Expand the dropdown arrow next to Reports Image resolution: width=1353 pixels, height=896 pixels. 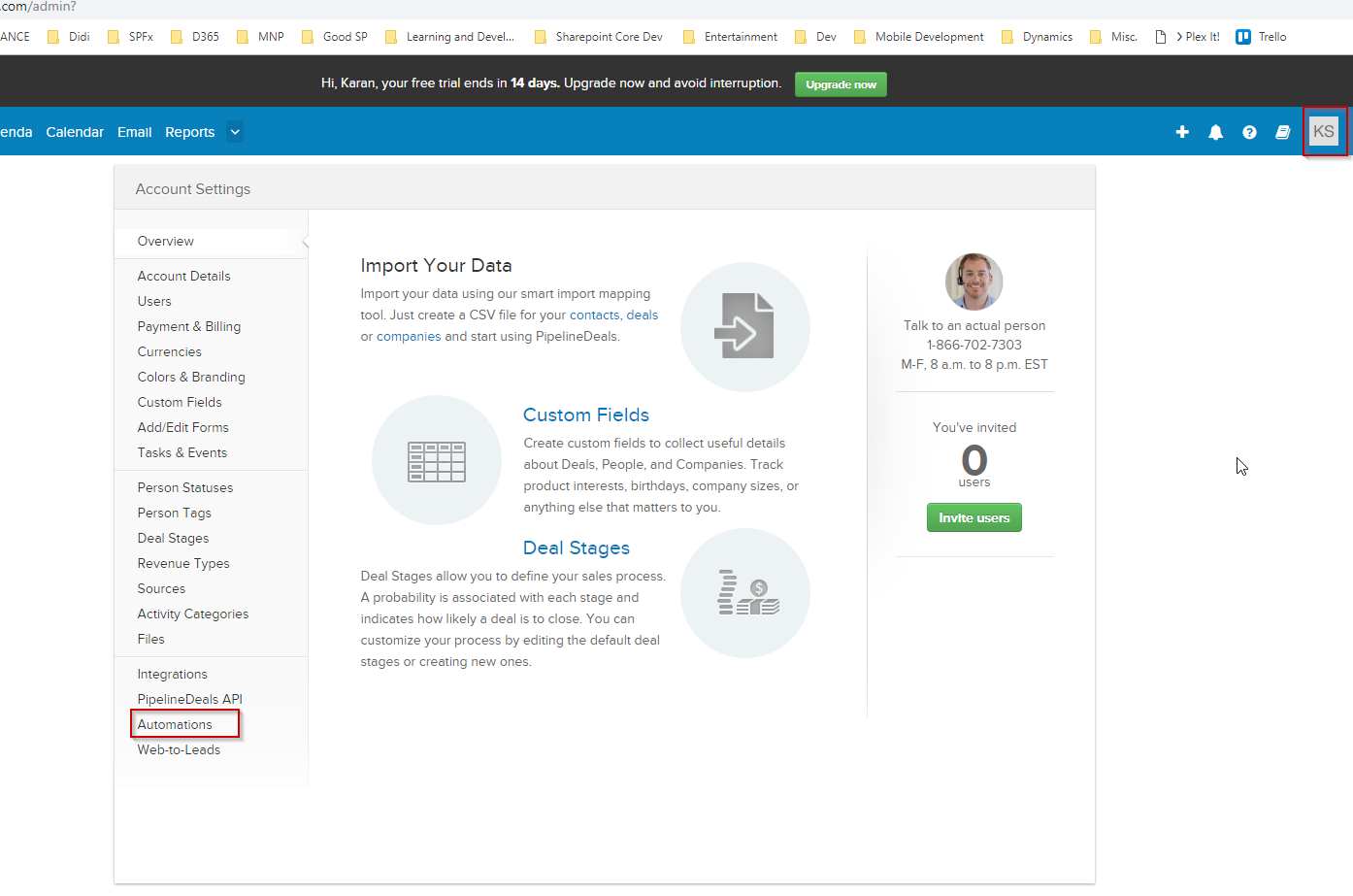click(x=235, y=132)
